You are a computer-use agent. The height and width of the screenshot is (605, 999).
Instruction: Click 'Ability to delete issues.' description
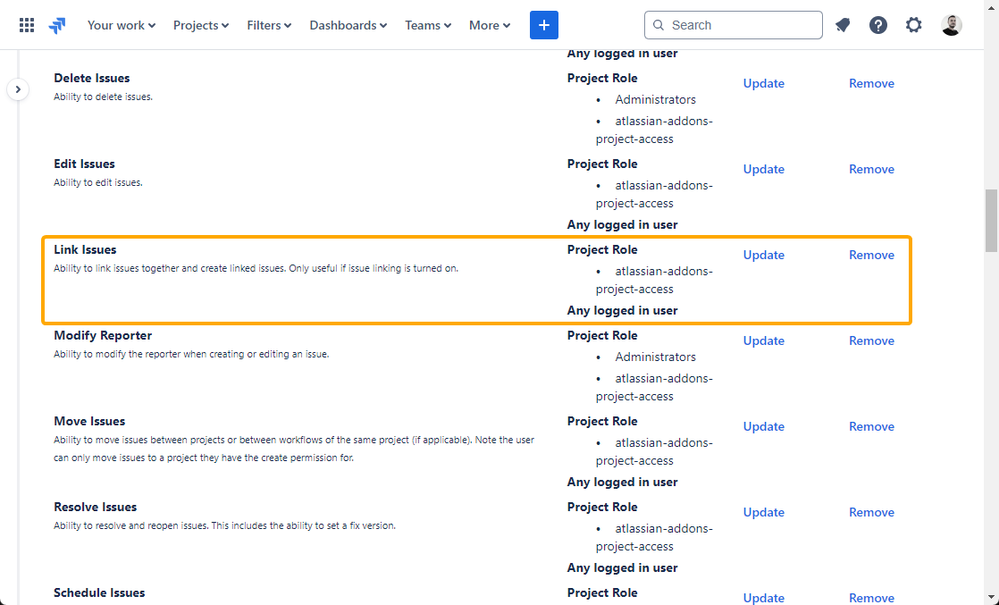tap(103, 97)
